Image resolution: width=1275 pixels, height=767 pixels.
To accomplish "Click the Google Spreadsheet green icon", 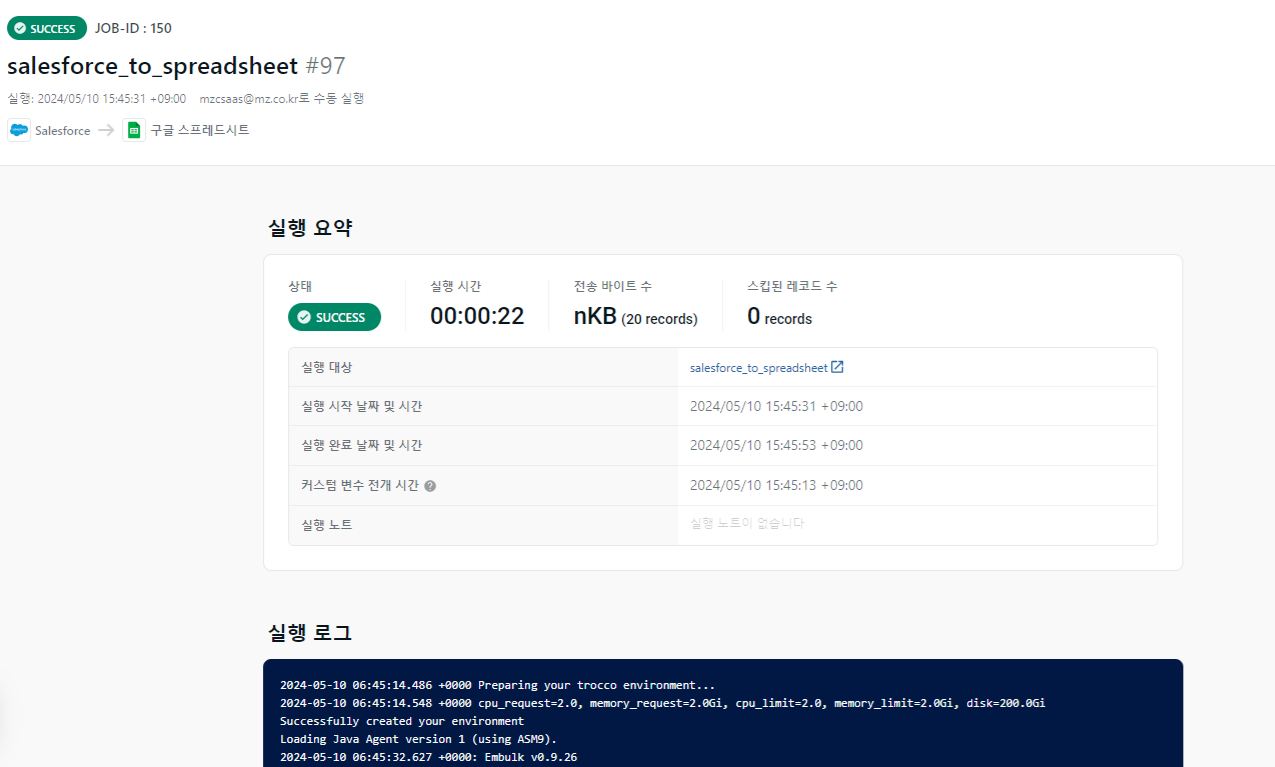I will coord(134,130).
